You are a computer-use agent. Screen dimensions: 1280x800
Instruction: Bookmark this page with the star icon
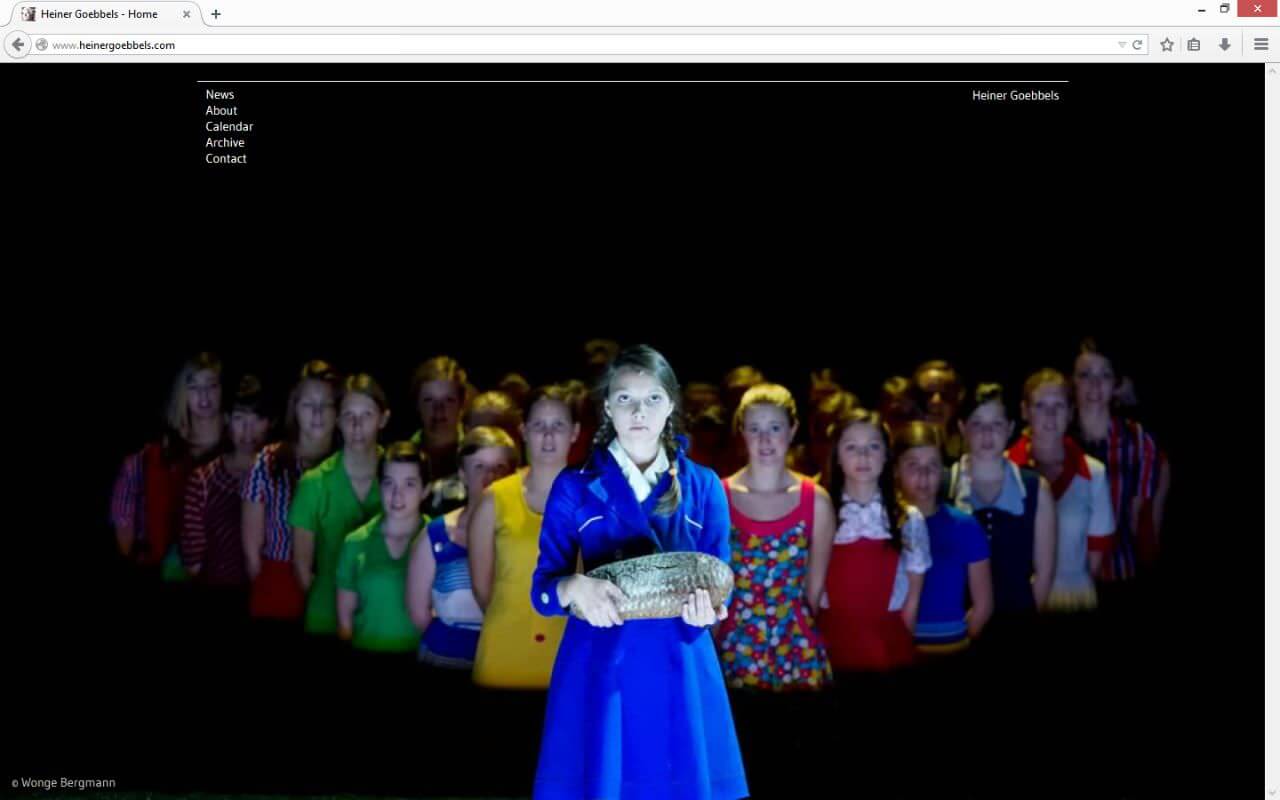(x=1167, y=45)
